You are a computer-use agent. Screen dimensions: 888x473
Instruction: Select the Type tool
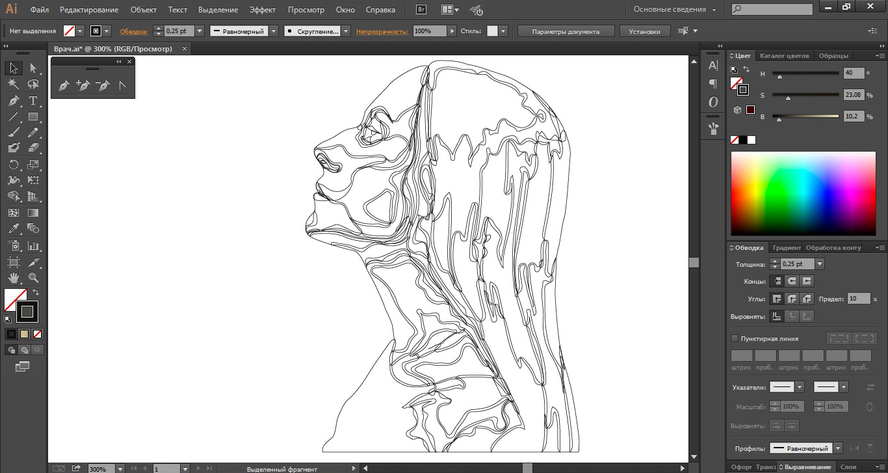tap(33, 101)
